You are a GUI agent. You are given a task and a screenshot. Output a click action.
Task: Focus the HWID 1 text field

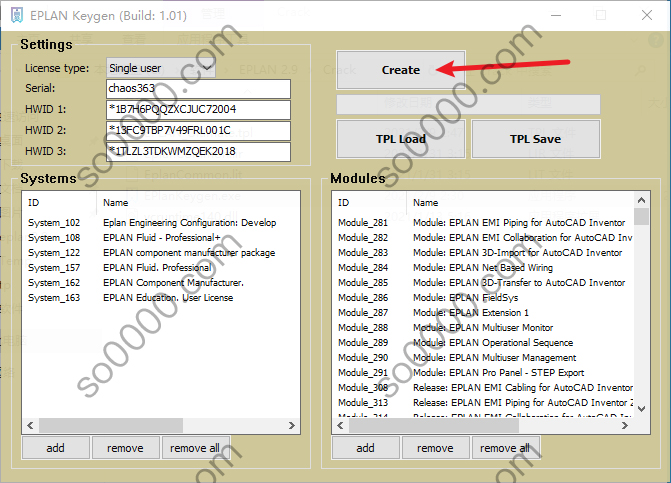pyautogui.click(x=198, y=110)
